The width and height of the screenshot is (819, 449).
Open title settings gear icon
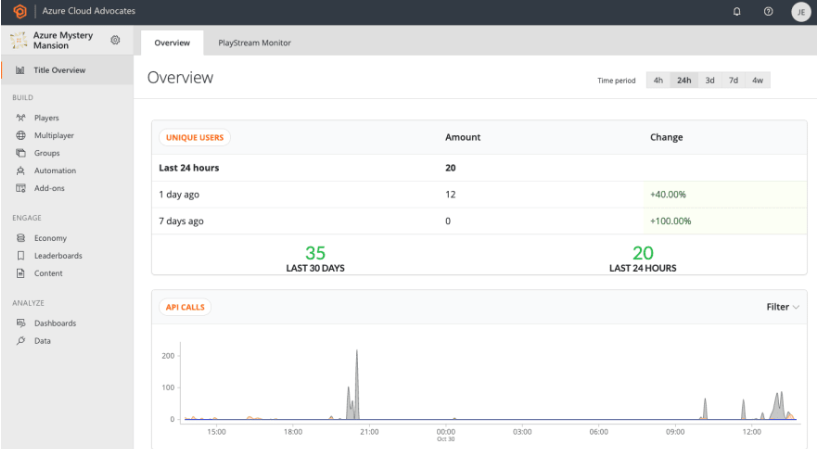115,40
